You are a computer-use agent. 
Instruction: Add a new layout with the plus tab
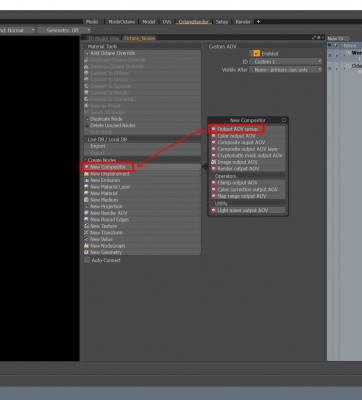[258, 22]
